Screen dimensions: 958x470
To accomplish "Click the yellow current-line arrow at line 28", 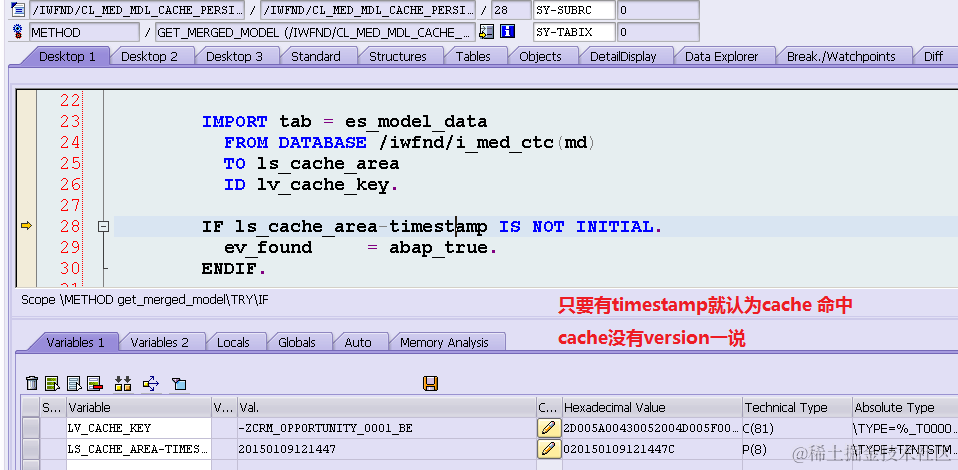I will [x=26, y=227].
